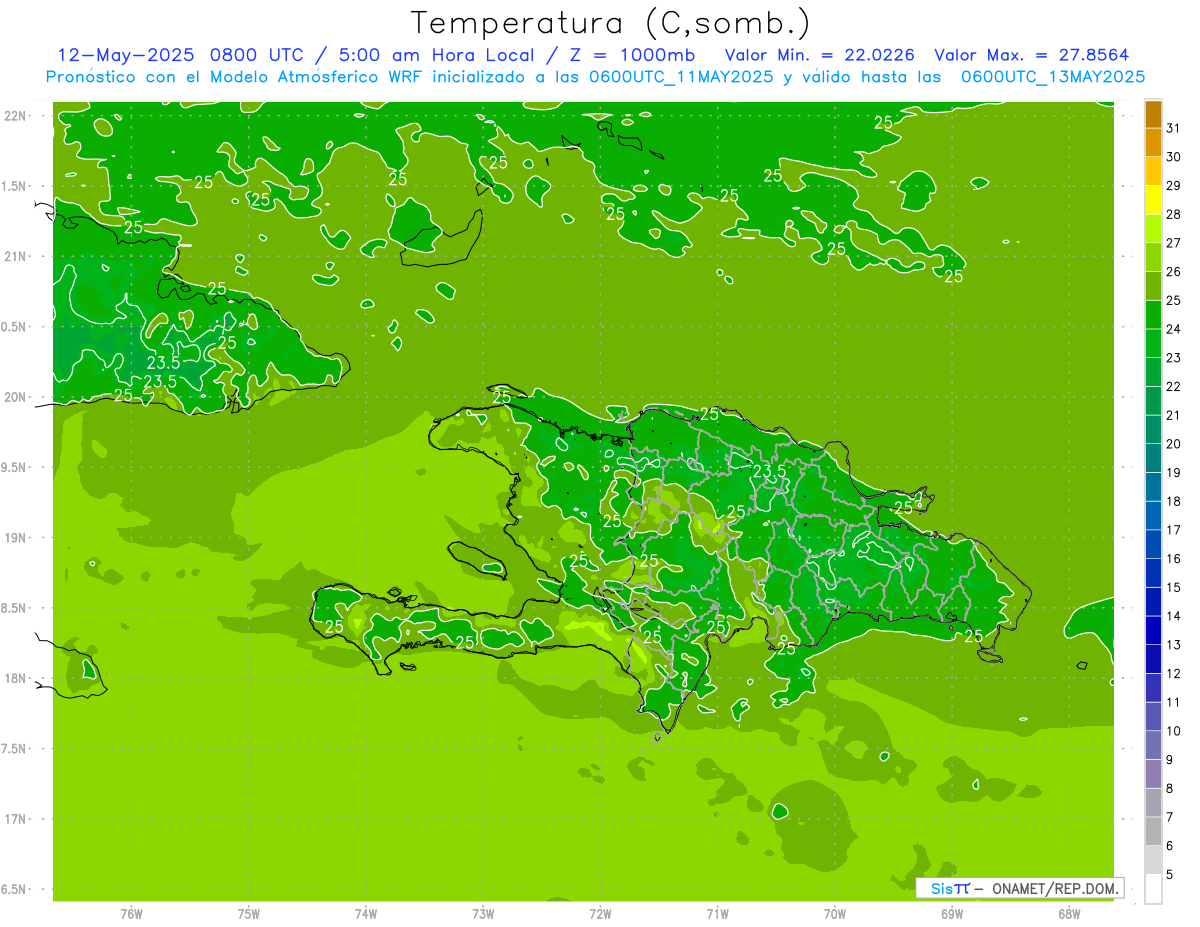The height and width of the screenshot is (927, 1200).
Task: Click the longitude axis label "76W"
Action: point(131,913)
